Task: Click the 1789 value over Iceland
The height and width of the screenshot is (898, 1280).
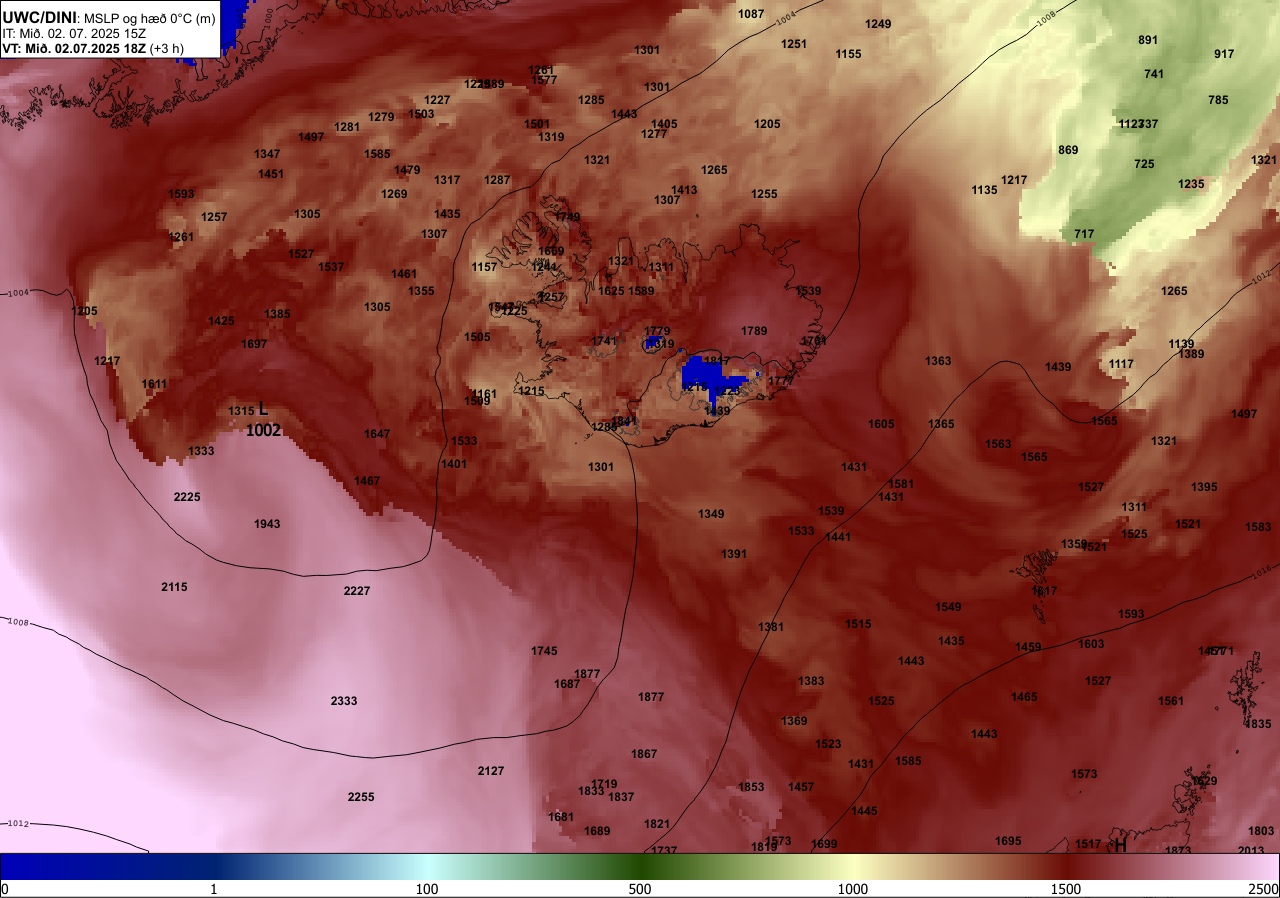Action: click(754, 331)
